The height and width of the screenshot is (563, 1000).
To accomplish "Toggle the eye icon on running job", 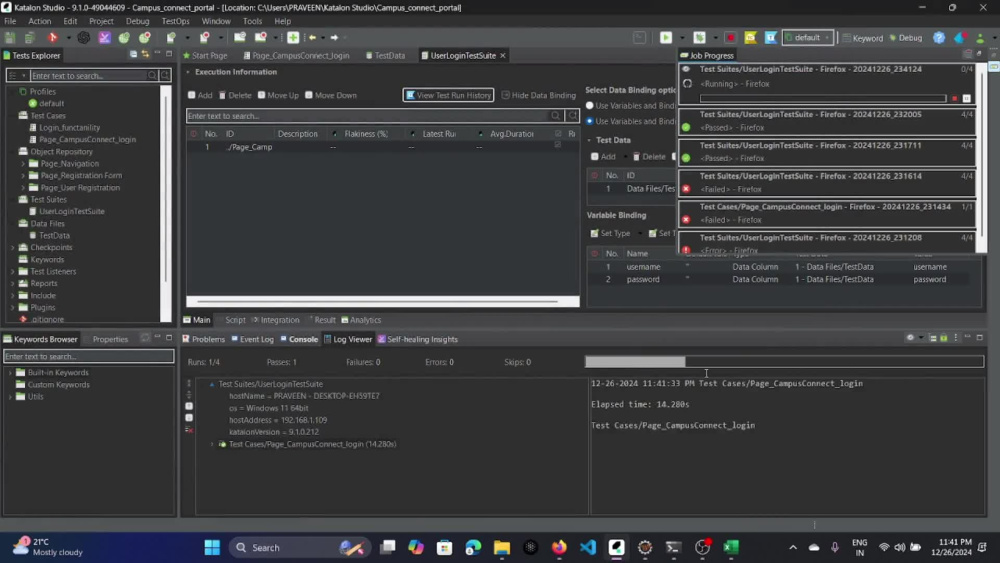I will [x=686, y=69].
